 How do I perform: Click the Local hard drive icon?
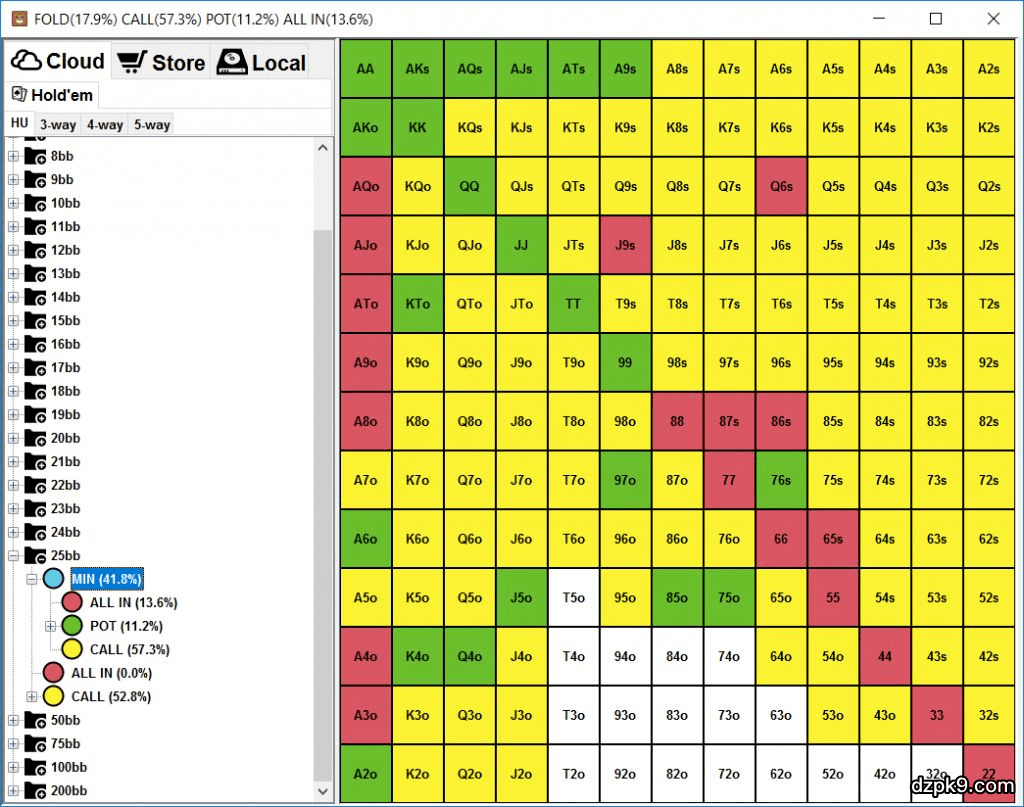[231, 62]
